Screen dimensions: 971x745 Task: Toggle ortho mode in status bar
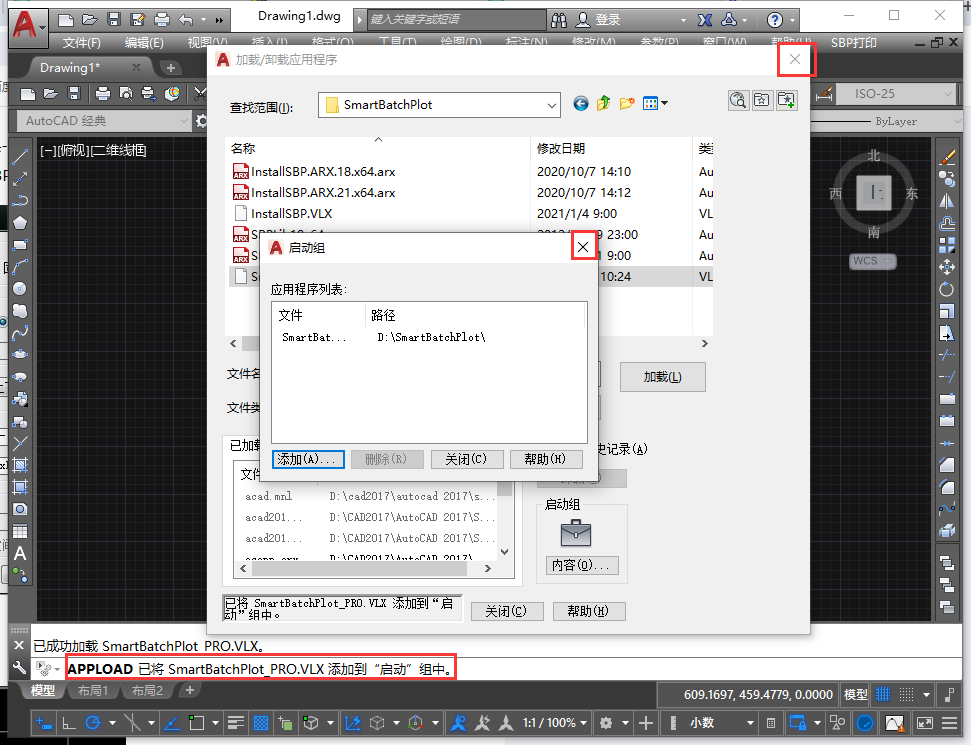click(69, 723)
